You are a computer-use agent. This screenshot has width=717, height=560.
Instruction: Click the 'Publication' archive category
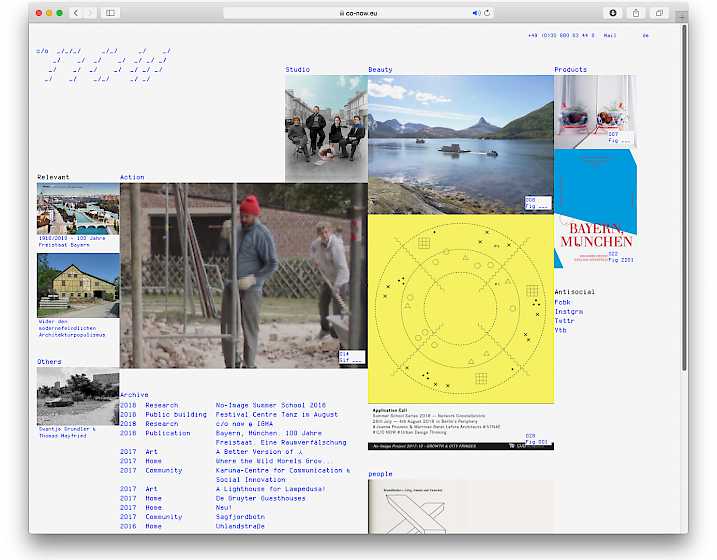pos(168,433)
